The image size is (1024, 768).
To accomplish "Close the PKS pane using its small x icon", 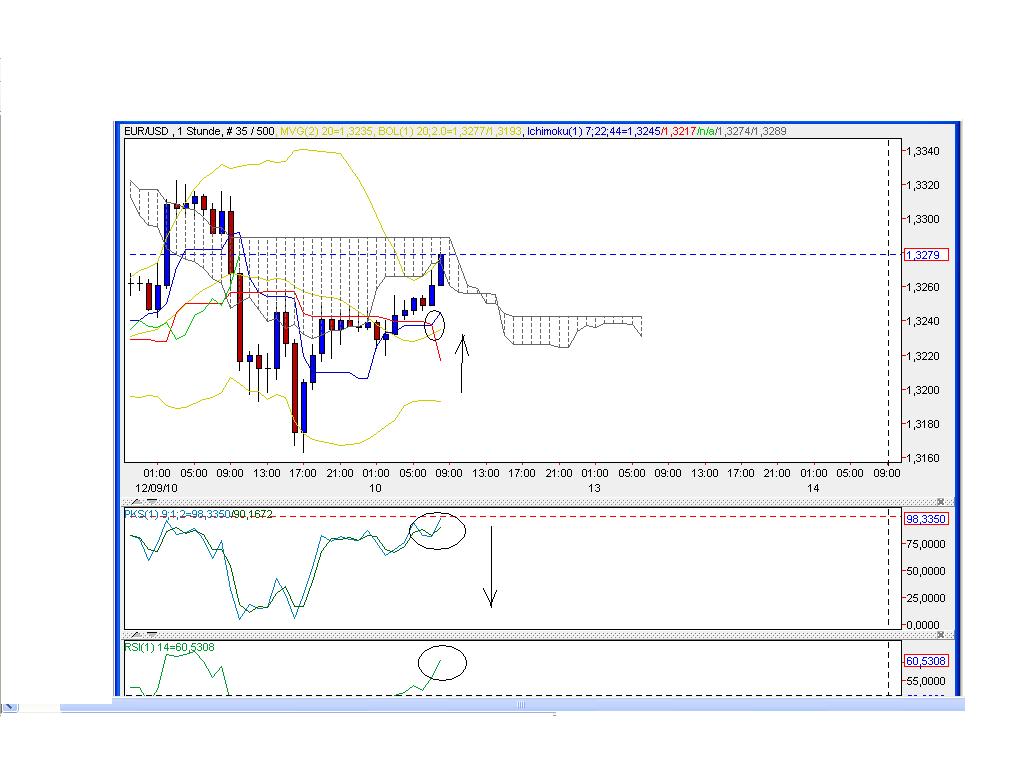I will click(940, 499).
